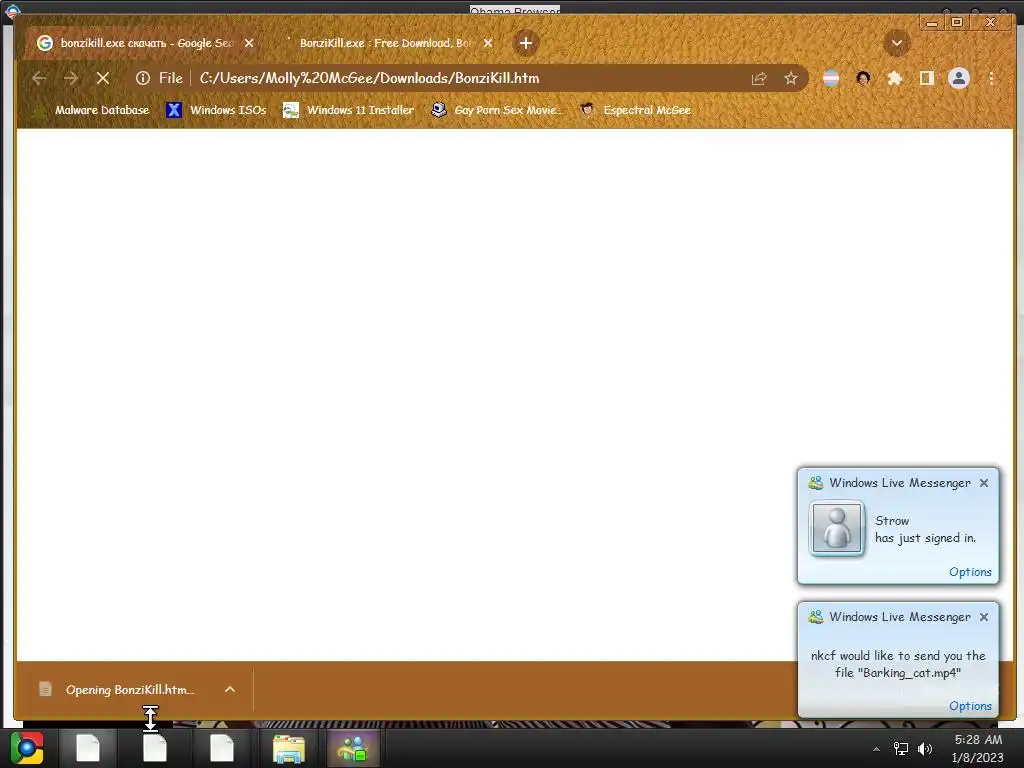Open Options on Barking_cat.mp4 notification

pos(970,706)
